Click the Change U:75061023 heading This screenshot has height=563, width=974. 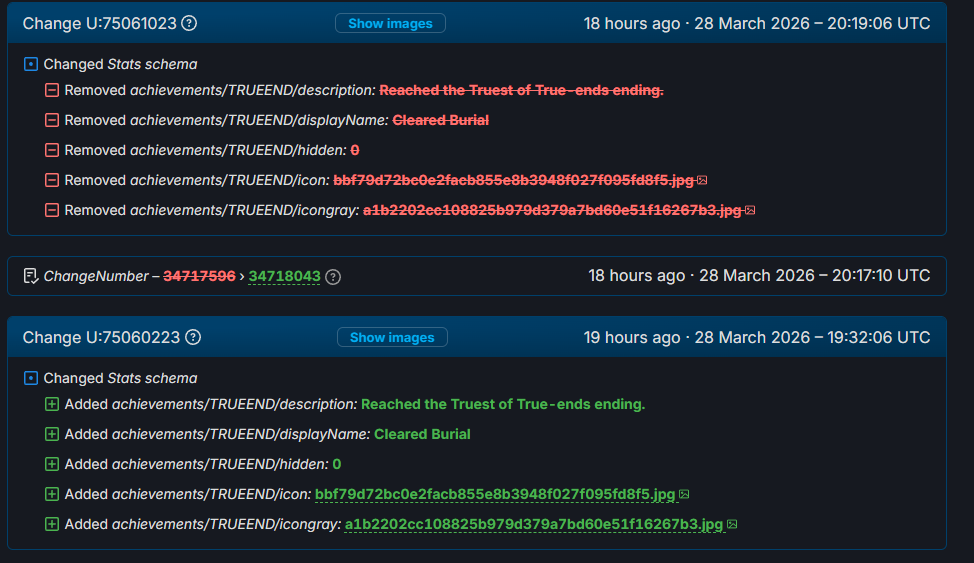[100, 24]
